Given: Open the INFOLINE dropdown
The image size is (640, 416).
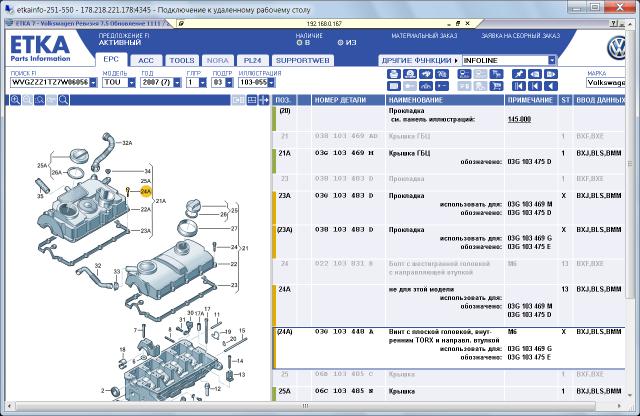Looking at the screenshot, I should point(552,60).
